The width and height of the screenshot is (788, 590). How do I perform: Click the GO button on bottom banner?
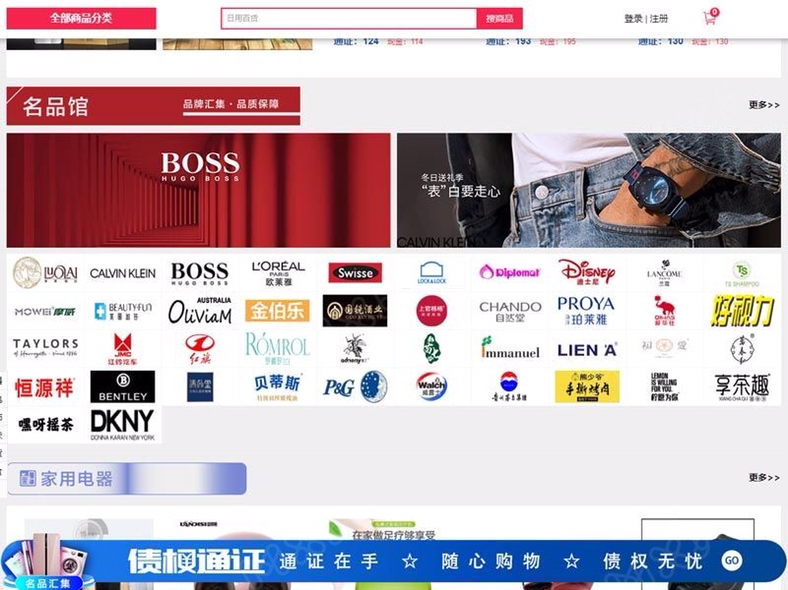pos(731,560)
